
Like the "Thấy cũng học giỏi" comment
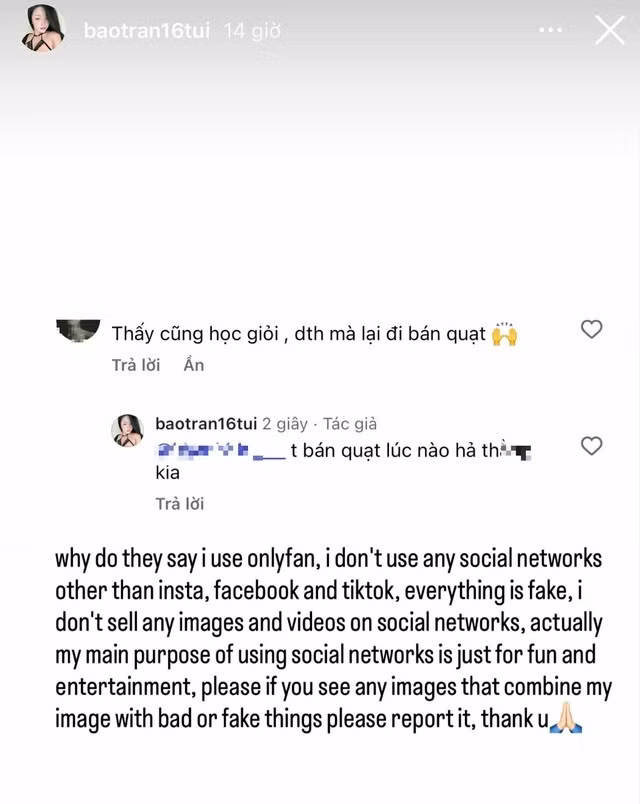(591, 329)
